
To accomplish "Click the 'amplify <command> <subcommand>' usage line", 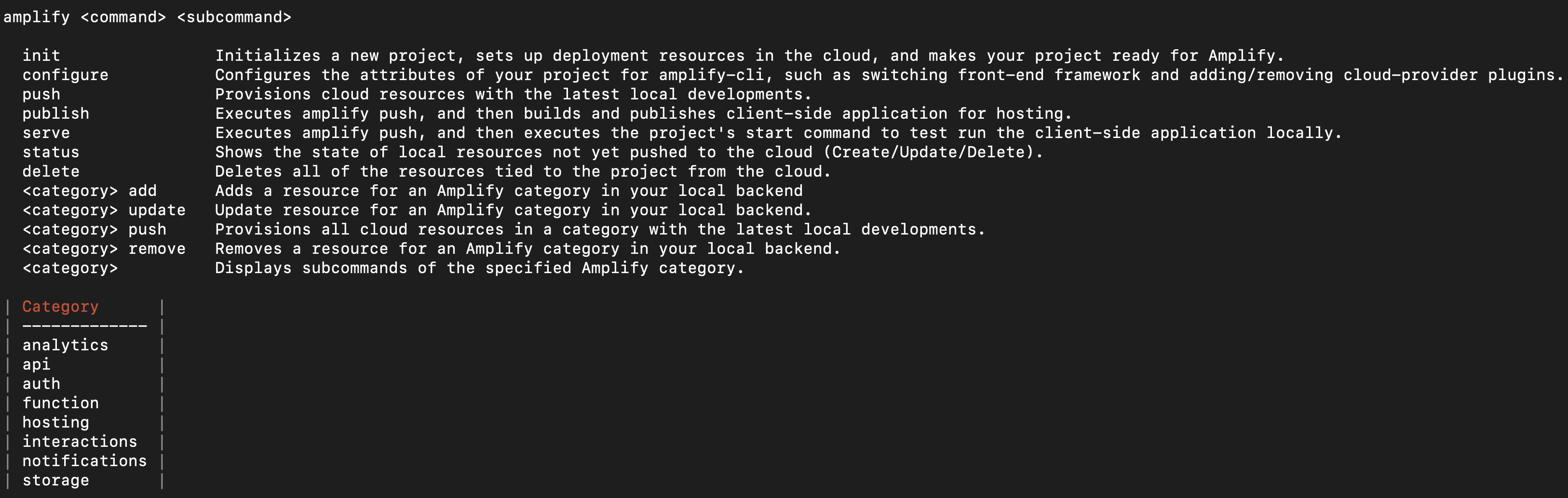I will (x=148, y=17).
